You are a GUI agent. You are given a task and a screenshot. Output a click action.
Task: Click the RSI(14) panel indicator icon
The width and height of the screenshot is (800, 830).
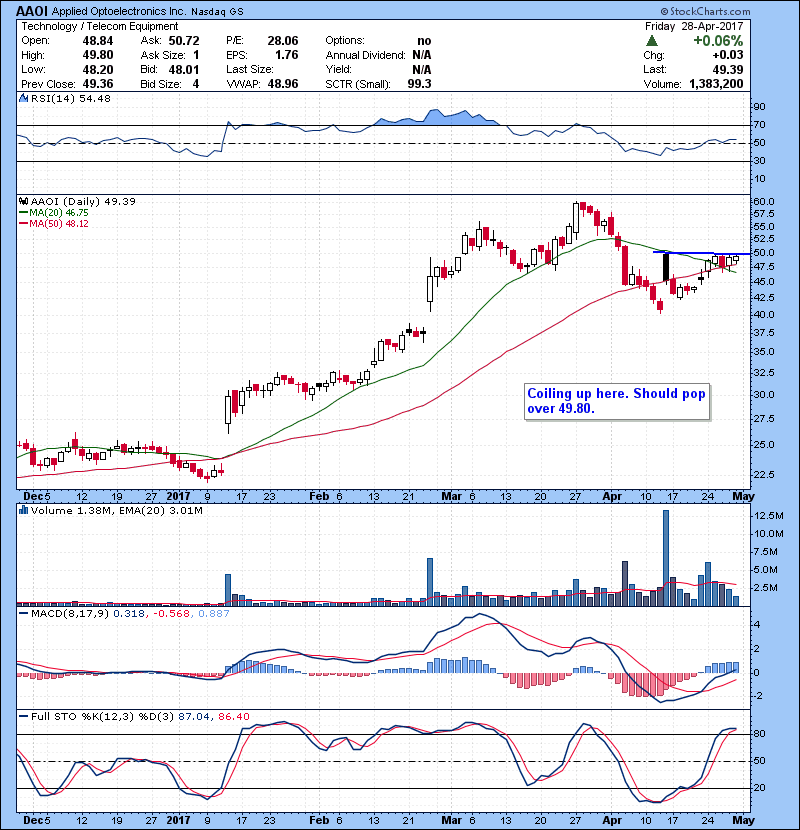tap(23, 98)
